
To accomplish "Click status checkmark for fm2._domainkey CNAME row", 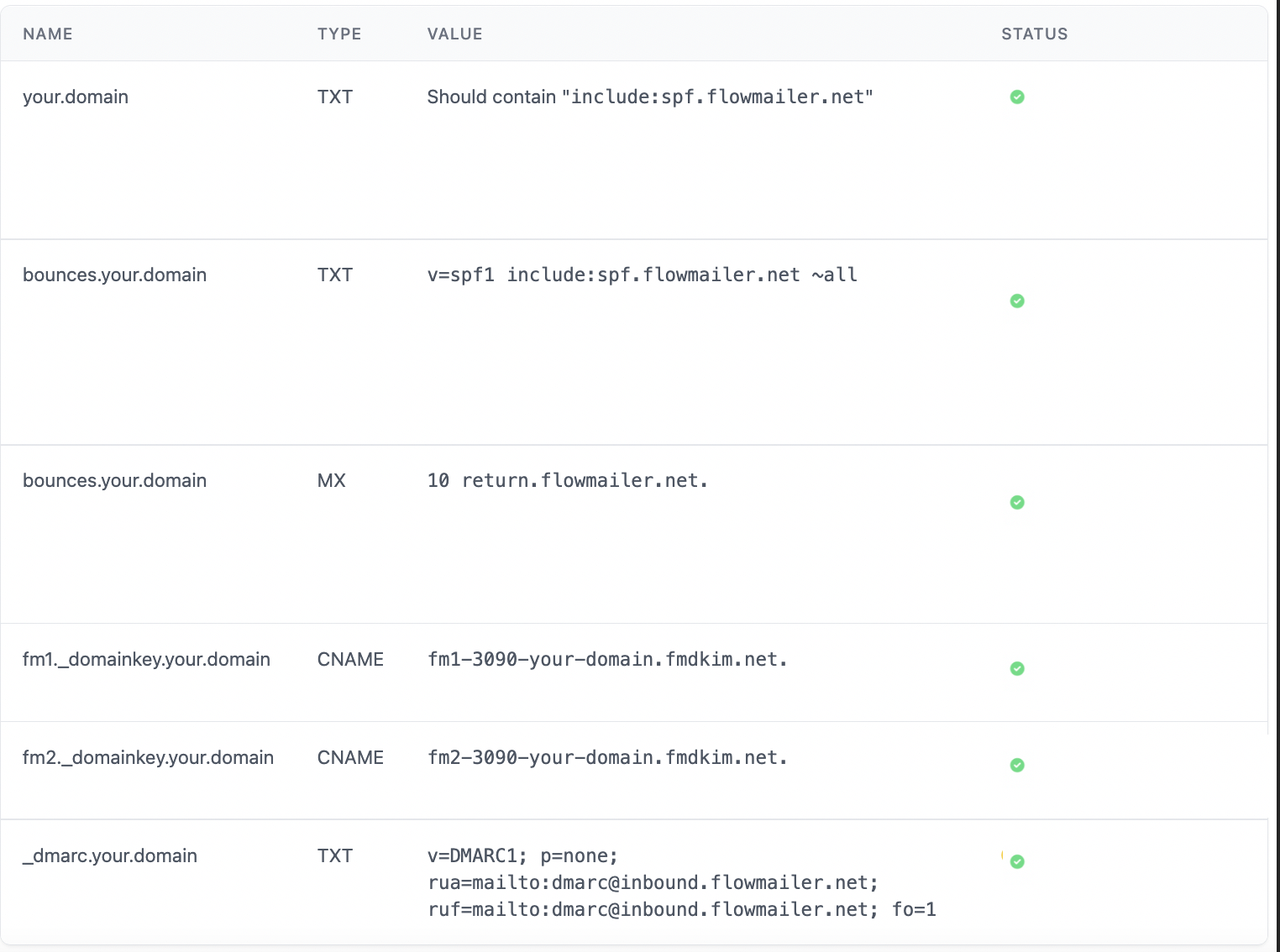I will (1017, 766).
